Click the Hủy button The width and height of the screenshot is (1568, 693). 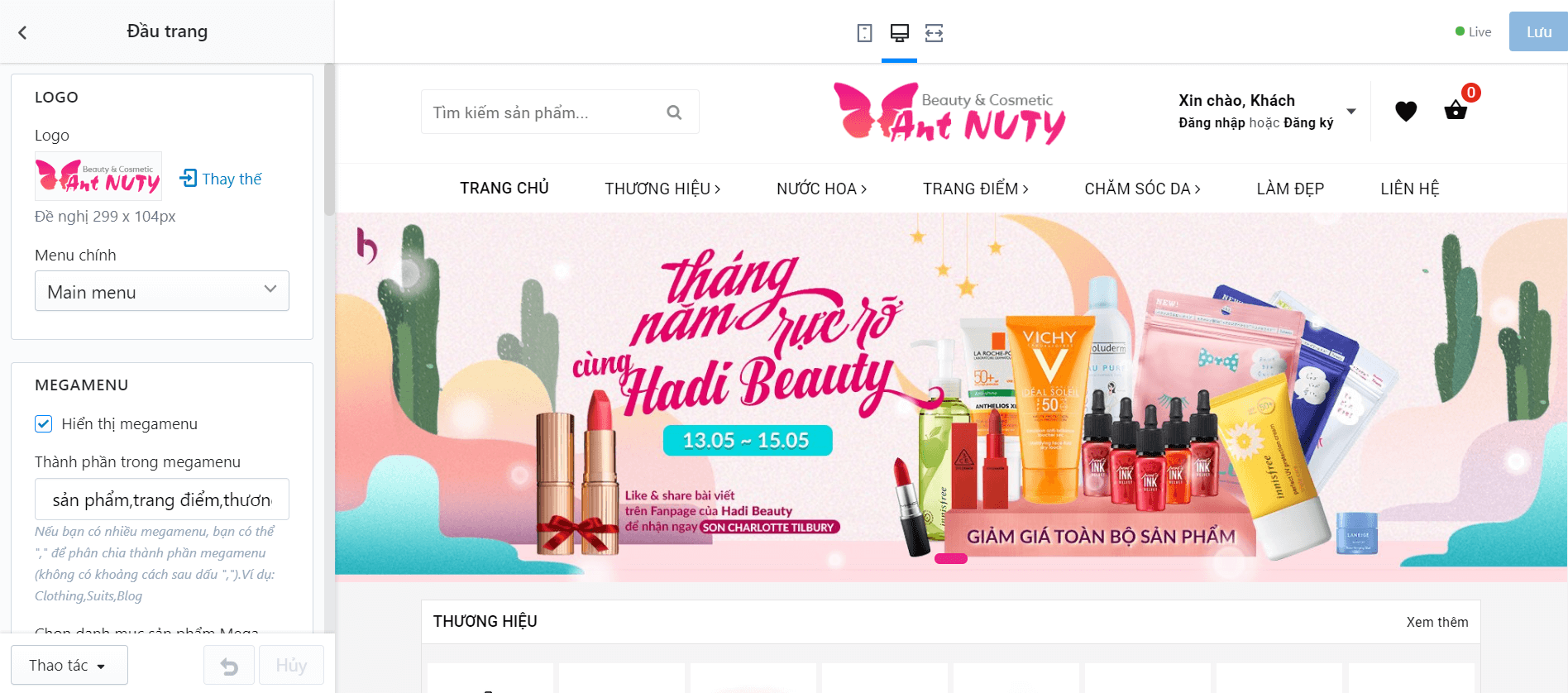[x=291, y=666]
